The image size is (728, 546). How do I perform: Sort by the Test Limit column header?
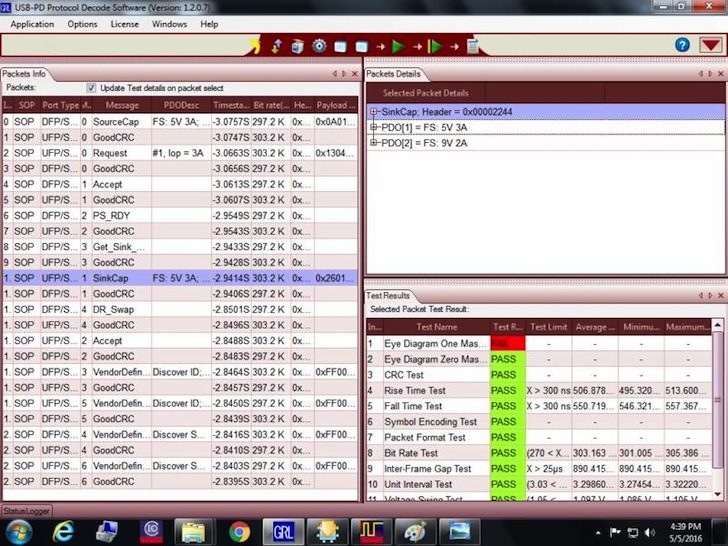pyautogui.click(x=548, y=327)
